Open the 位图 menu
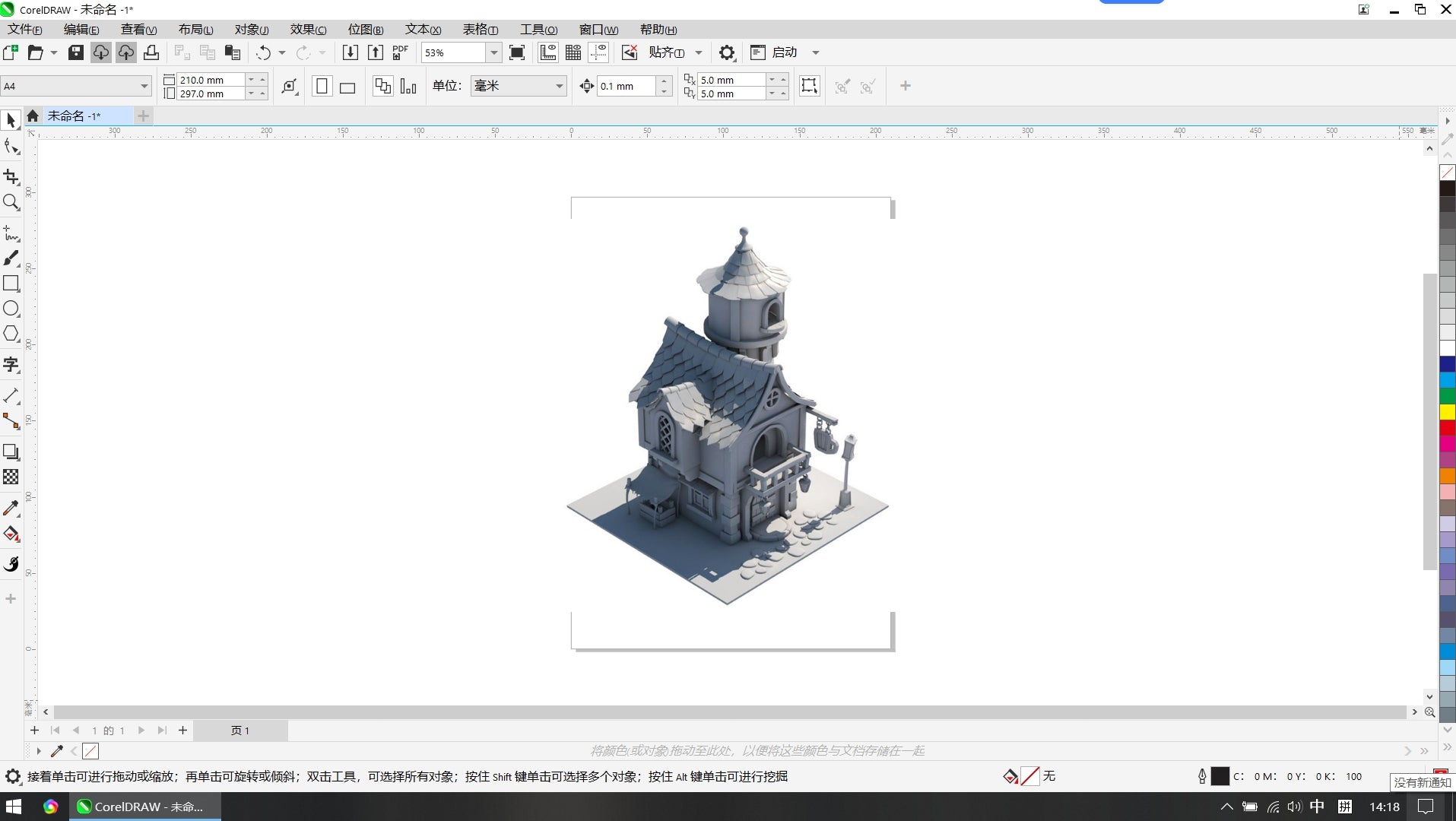The image size is (1456, 821). point(365,30)
